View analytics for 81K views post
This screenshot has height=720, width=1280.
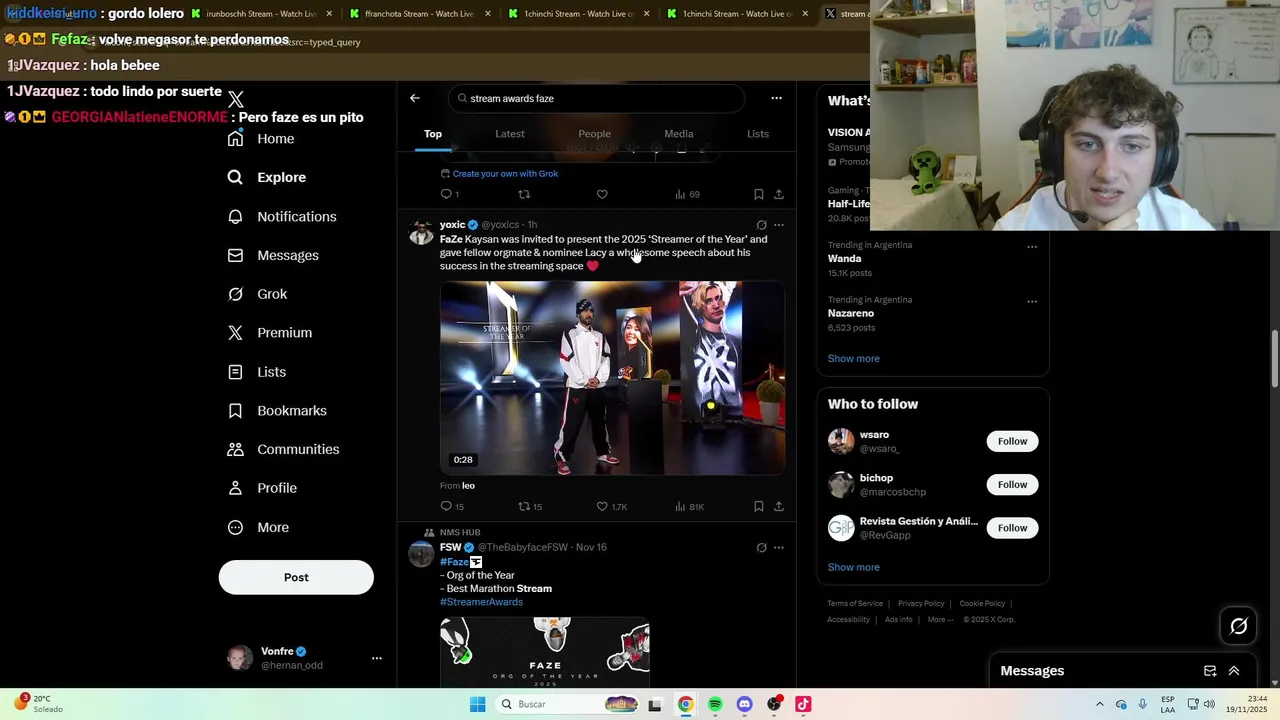(689, 507)
